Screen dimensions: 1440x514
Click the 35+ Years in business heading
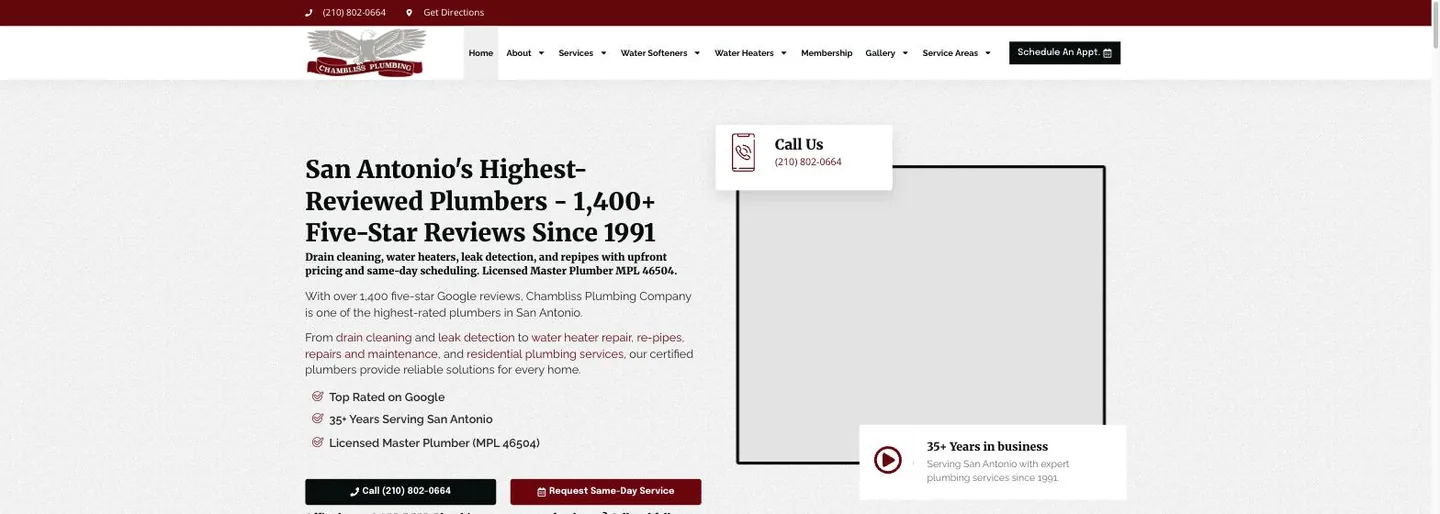coord(987,447)
